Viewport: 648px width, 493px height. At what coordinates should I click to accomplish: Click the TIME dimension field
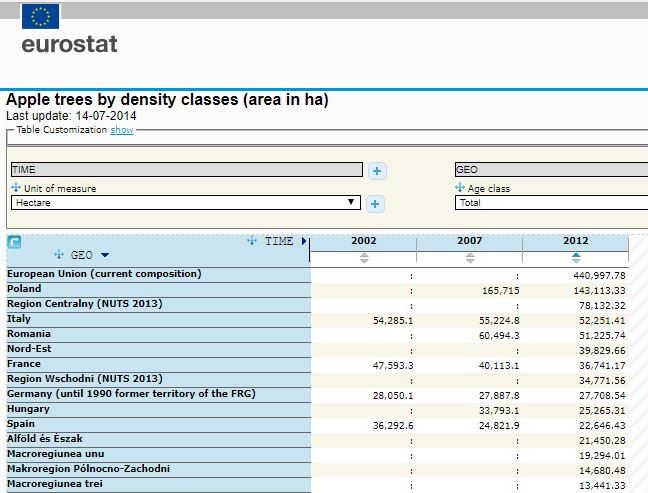pyautogui.click(x=187, y=169)
